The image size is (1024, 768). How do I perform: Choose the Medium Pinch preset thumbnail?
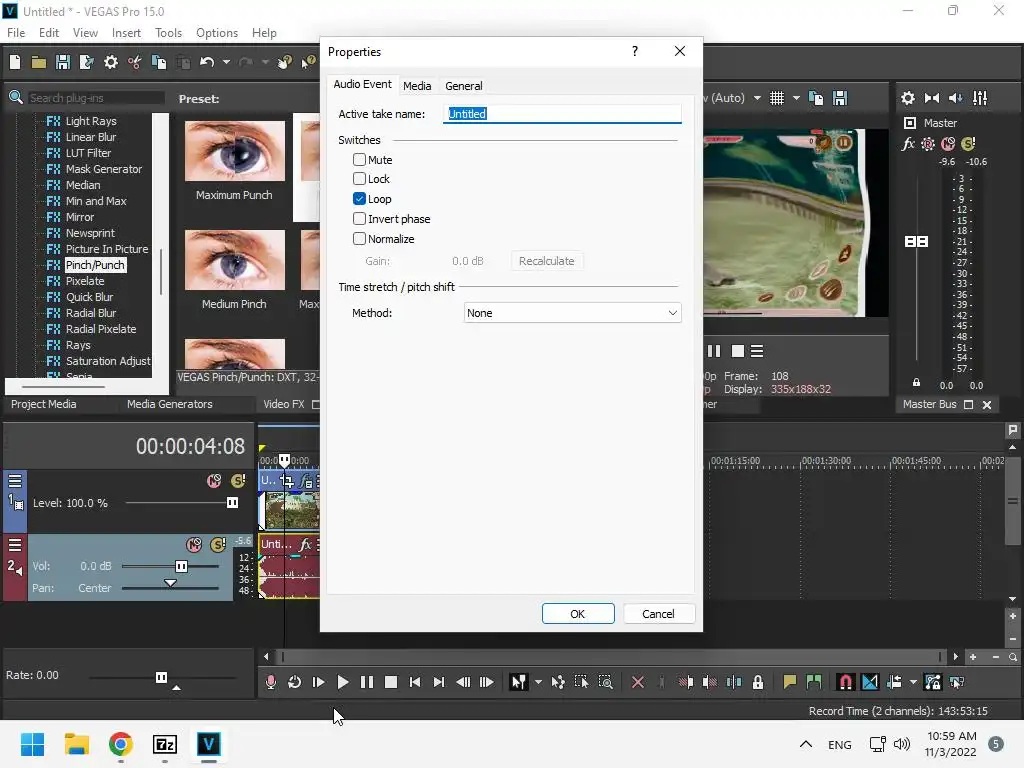point(234,260)
